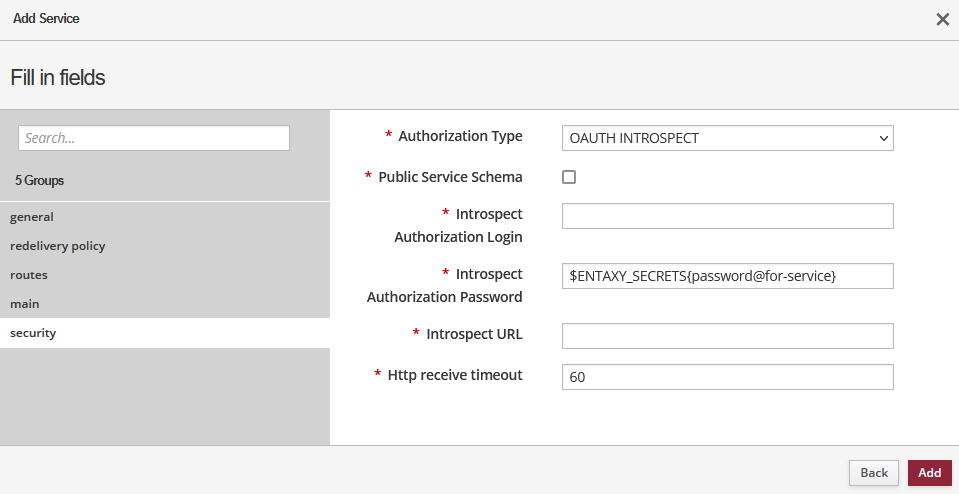The image size is (959, 494).
Task: Click the Back button
Action: click(x=873, y=473)
